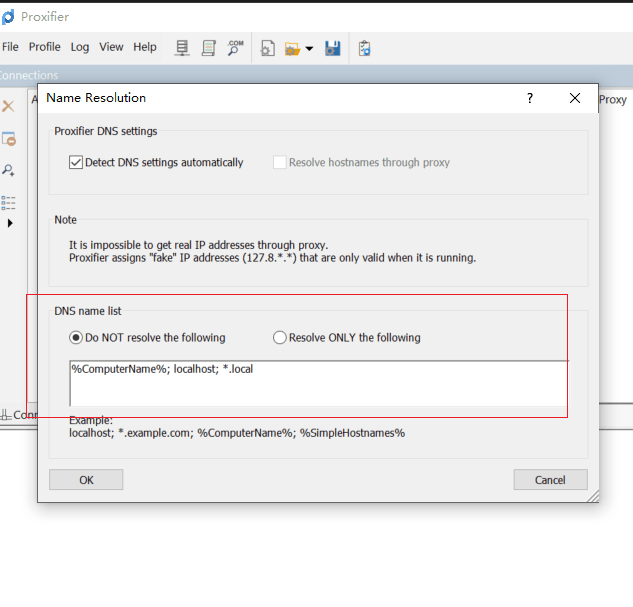The image size is (633, 607).
Task: Click the clipboard checklist toolbar icon
Action: click(364, 48)
